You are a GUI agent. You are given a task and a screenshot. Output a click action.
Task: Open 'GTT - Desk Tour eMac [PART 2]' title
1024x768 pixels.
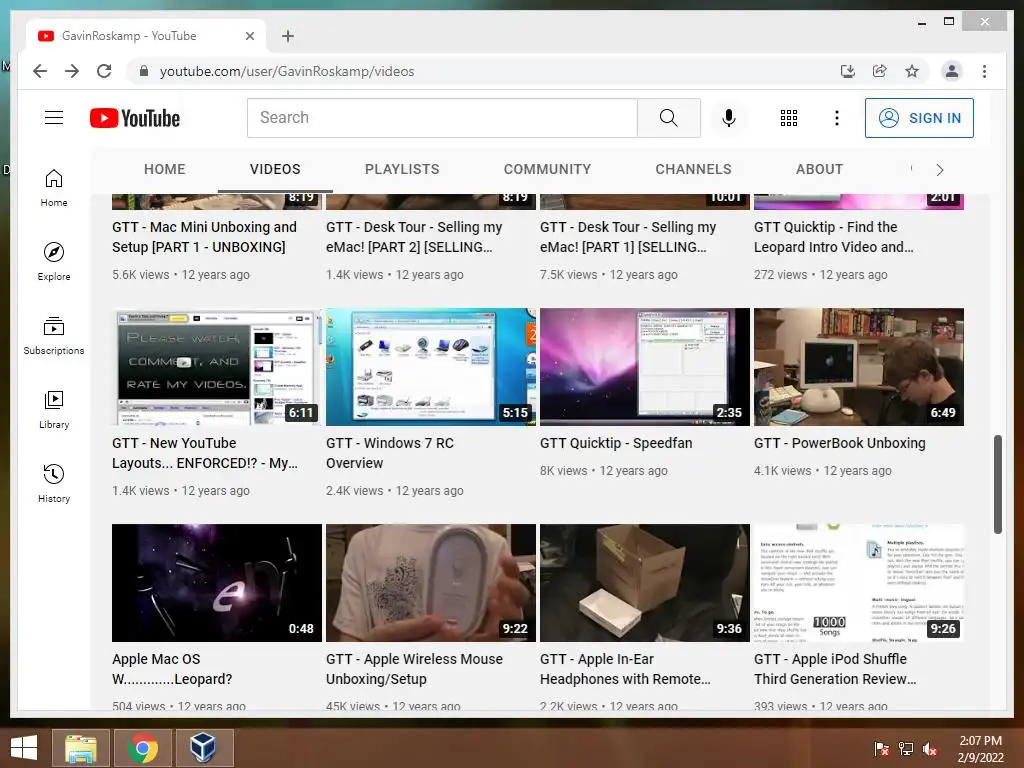[414, 237]
